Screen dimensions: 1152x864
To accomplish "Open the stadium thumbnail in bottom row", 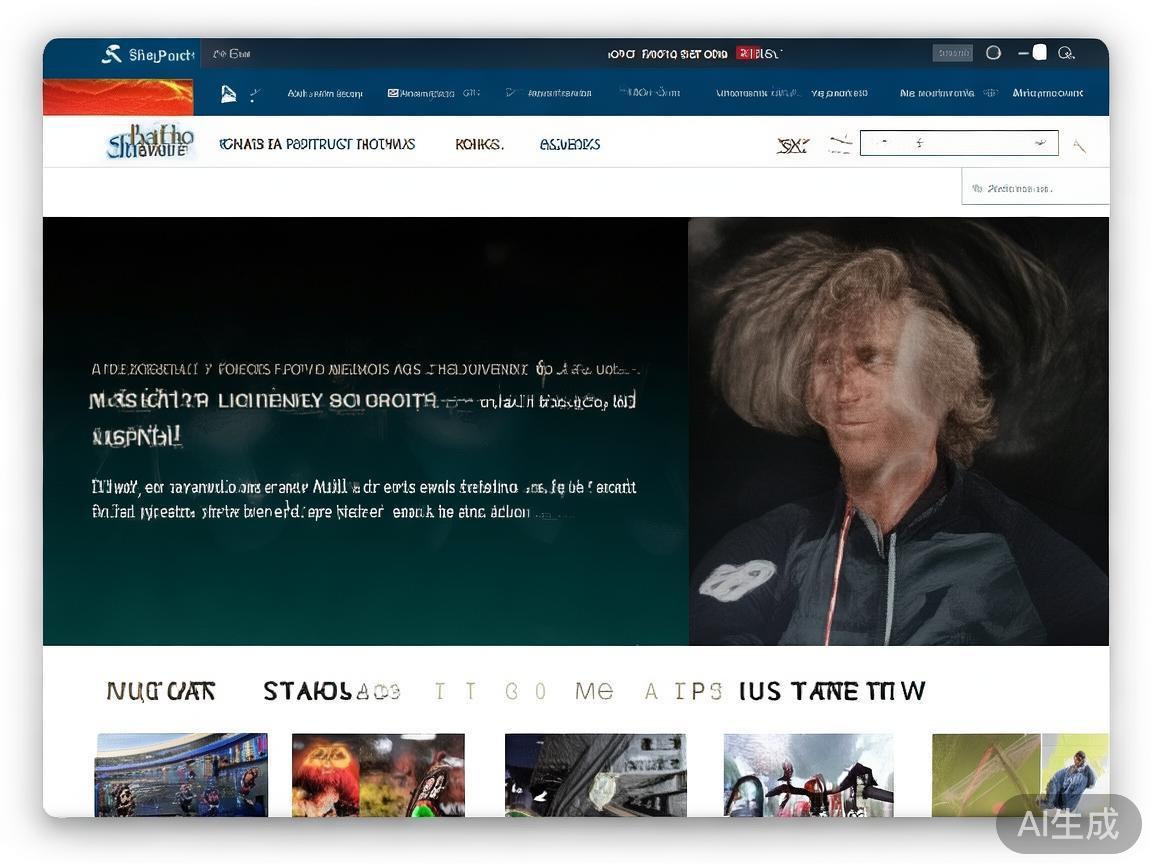I will pos(182,775).
